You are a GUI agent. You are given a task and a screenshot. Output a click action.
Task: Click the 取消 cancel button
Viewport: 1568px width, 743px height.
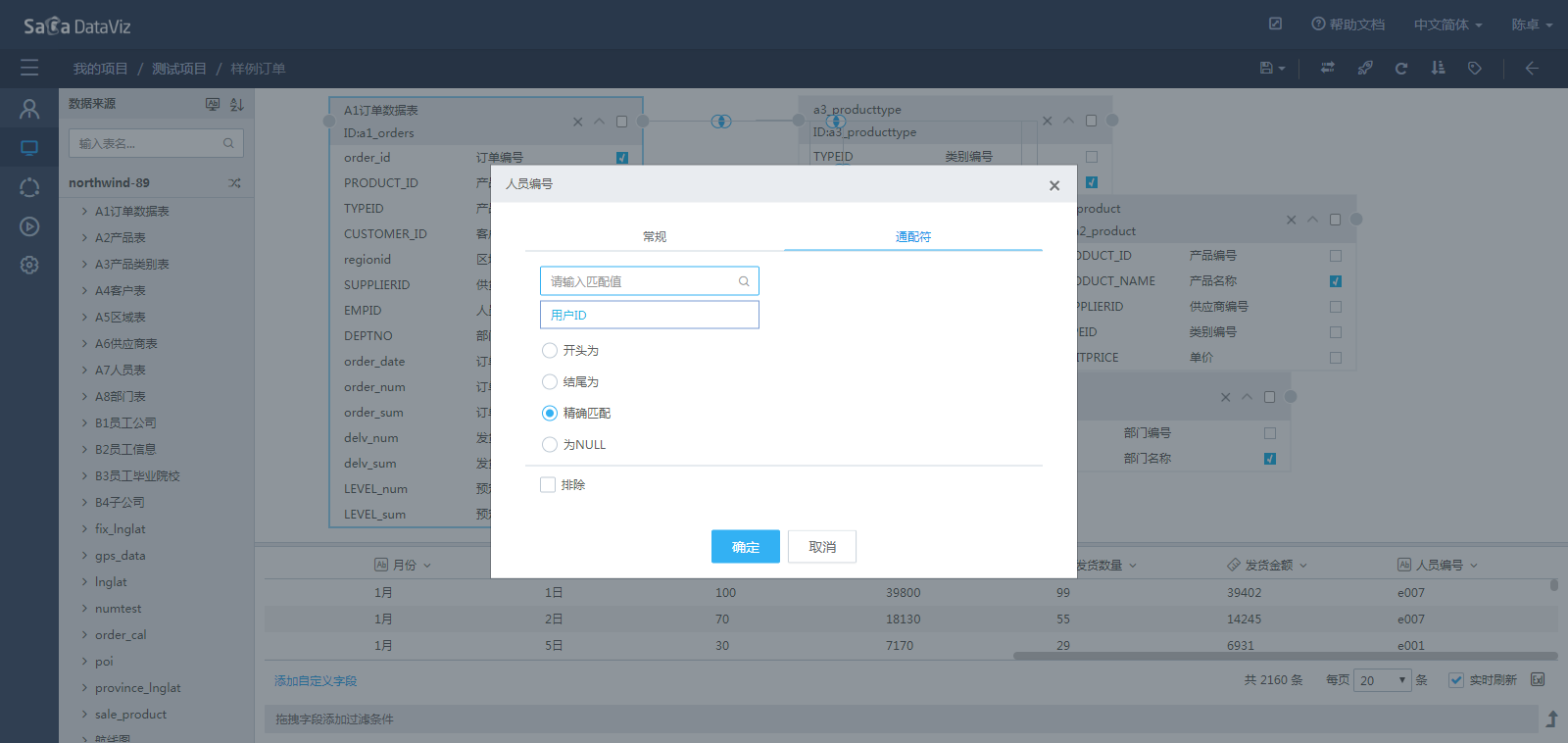pyautogui.click(x=822, y=547)
